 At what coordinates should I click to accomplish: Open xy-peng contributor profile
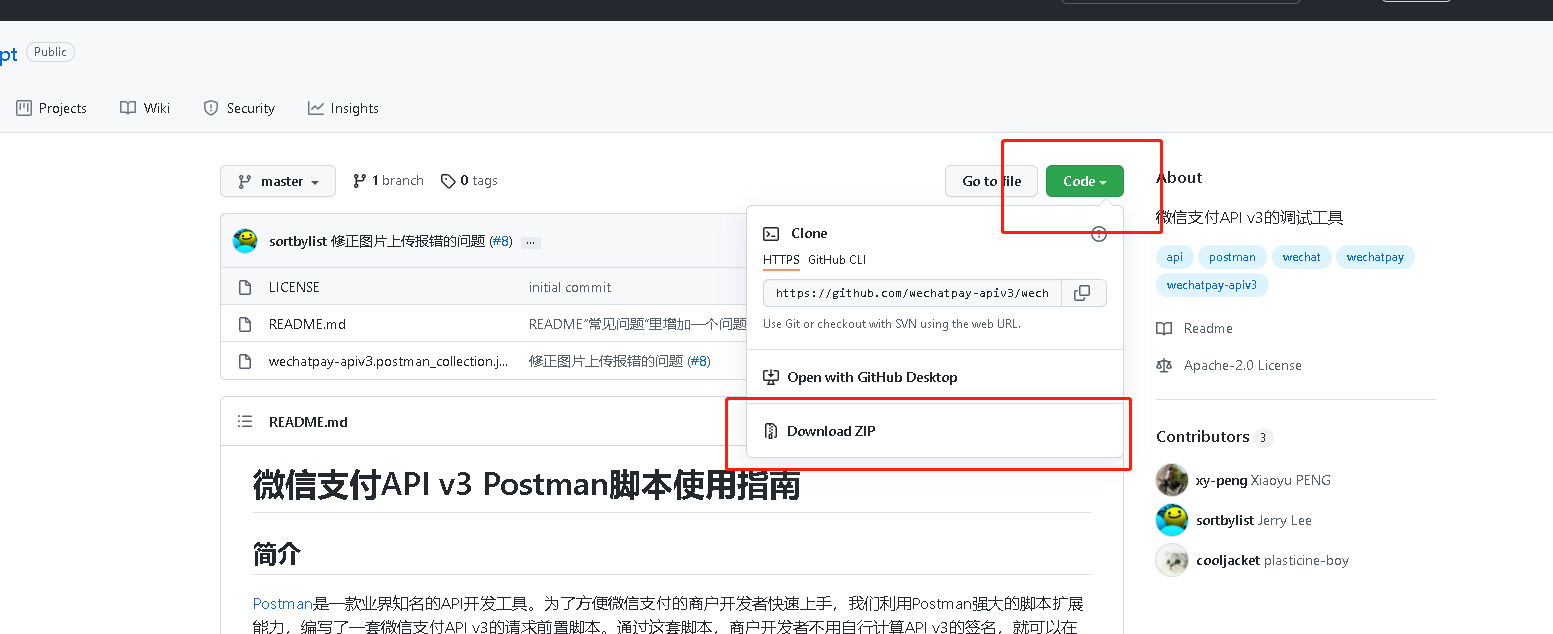pyautogui.click(x=1263, y=480)
